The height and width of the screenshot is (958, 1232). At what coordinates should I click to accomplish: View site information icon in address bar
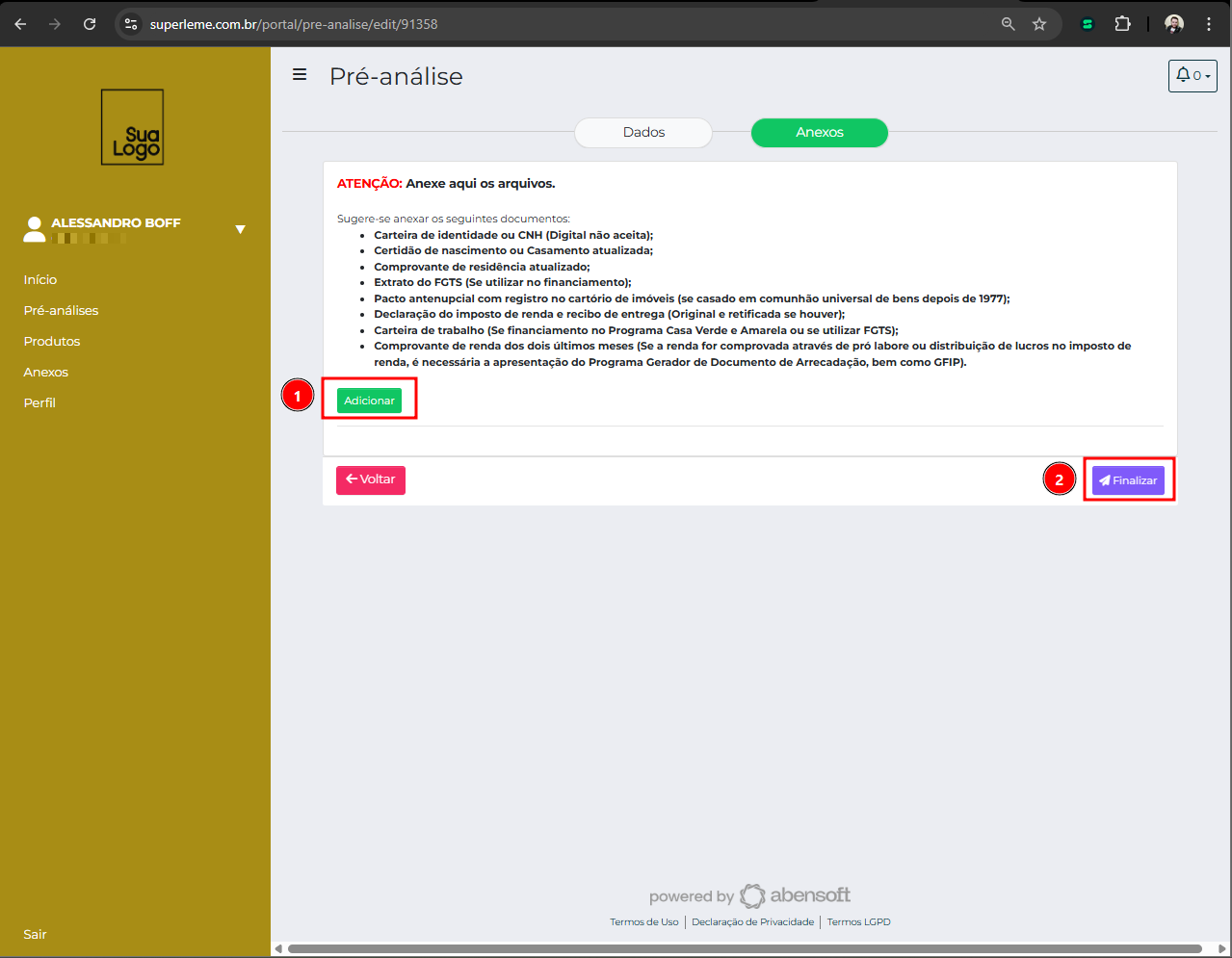tap(132, 24)
